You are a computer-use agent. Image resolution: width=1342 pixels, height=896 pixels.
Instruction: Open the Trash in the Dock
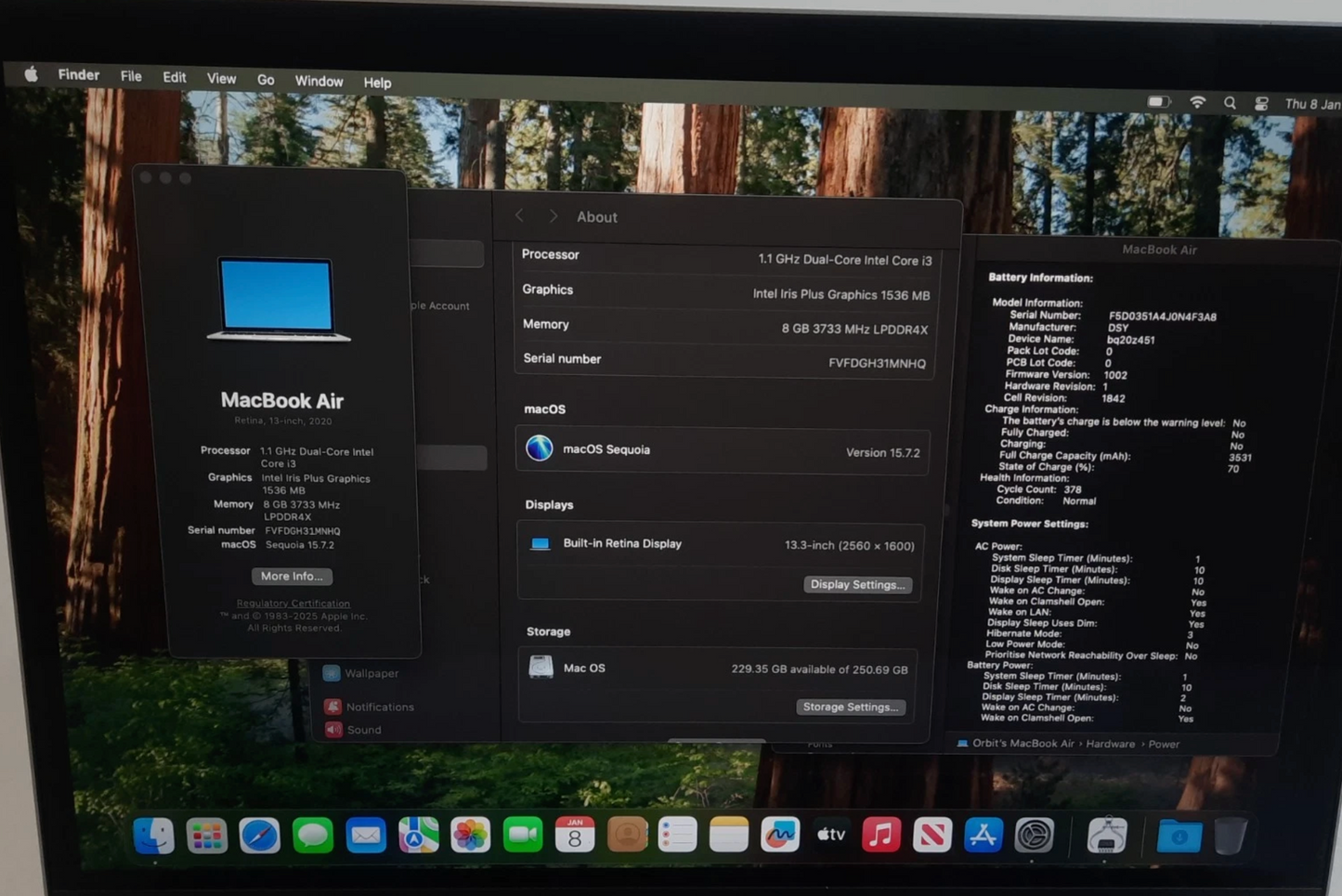pyautogui.click(x=1230, y=836)
